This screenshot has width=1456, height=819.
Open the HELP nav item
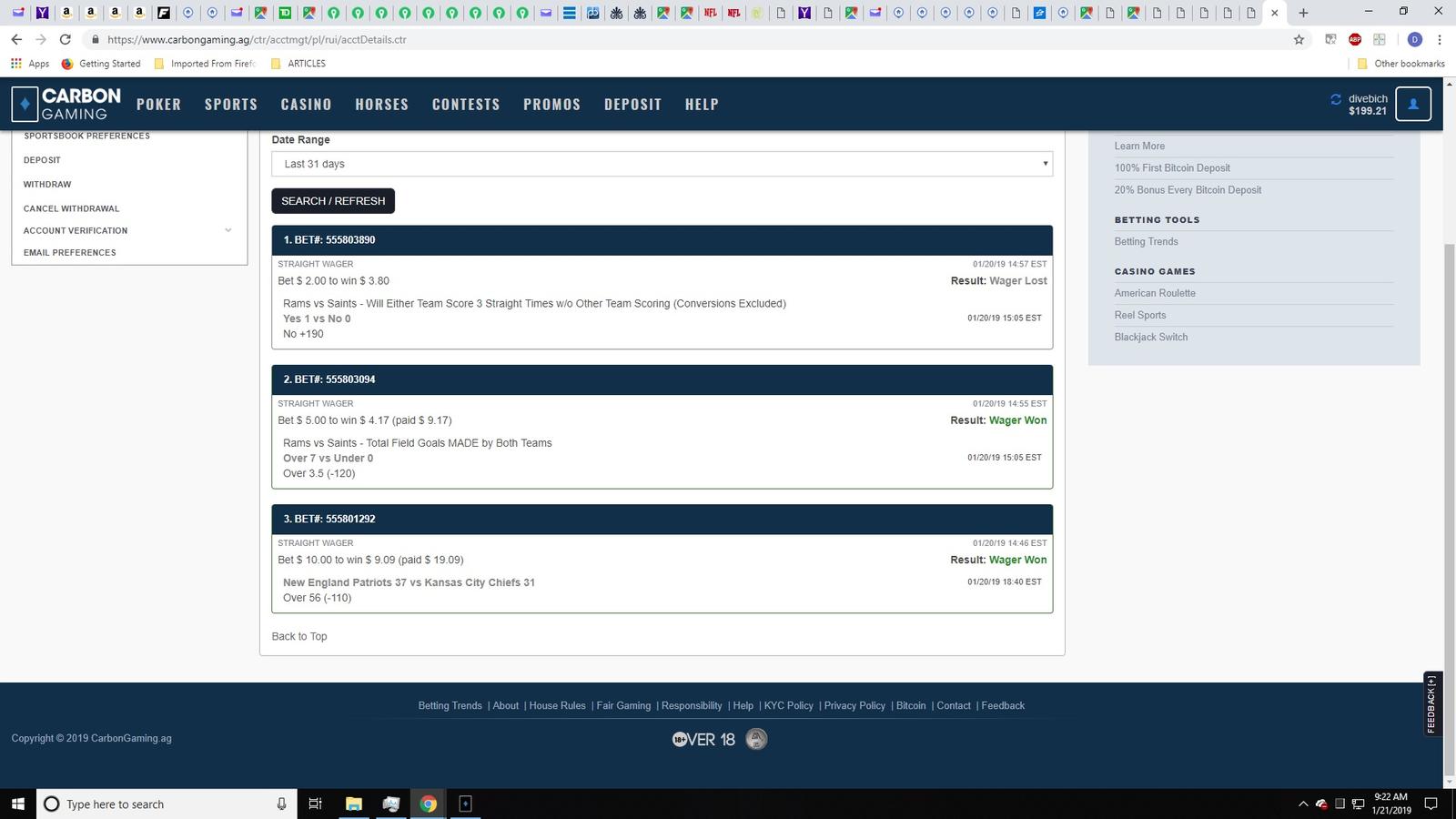[x=702, y=105]
